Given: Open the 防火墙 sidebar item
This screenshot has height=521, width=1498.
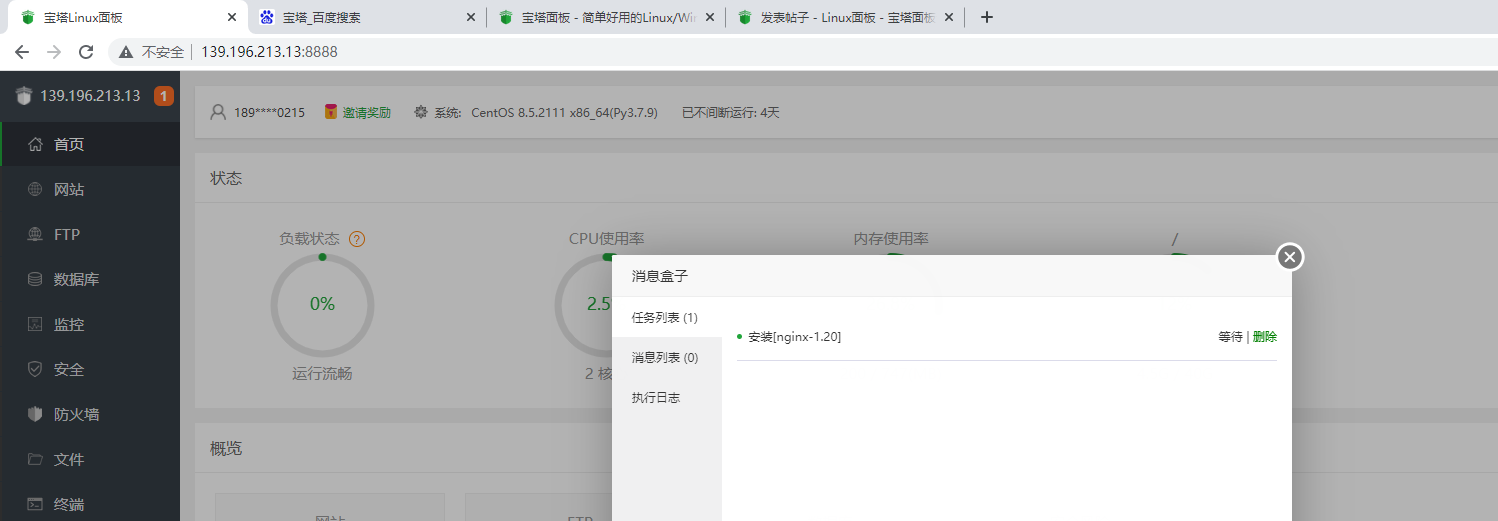Looking at the screenshot, I should click(x=90, y=414).
